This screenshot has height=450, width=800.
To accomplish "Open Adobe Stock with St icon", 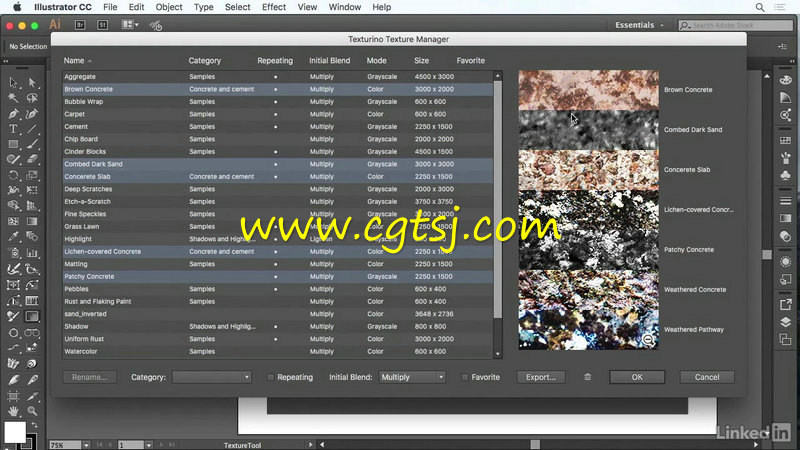I will (103, 24).
